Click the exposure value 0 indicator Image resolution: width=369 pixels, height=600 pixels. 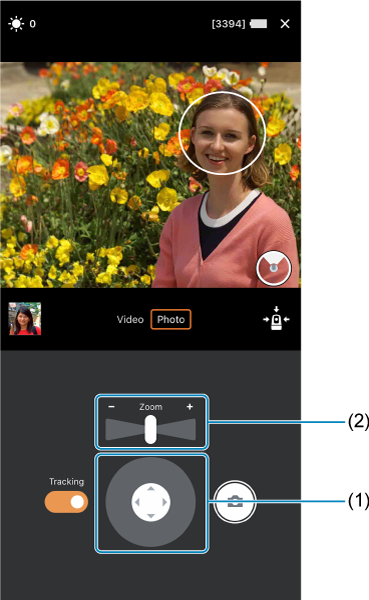(33, 24)
